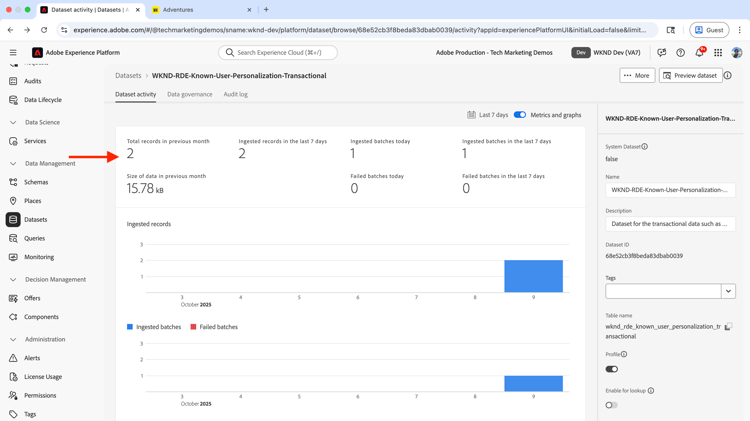Screen dimensions: 750x421
Task: Click the Dataset ID value 68e52cb3f8beda83dbab0039
Action: pyautogui.click(x=644, y=256)
